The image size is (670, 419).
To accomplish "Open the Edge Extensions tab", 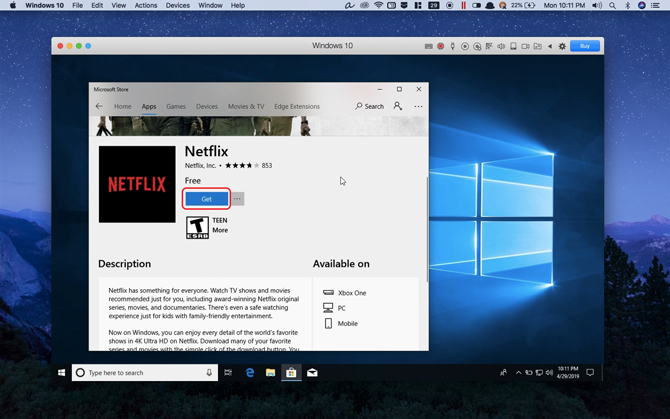I will (x=297, y=106).
